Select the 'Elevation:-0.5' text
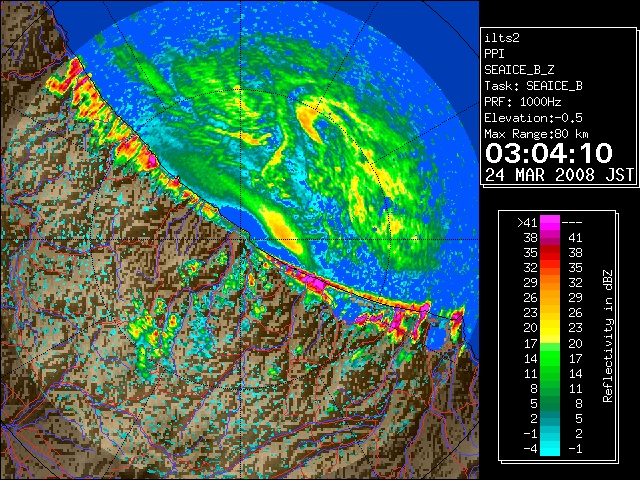Viewport: 640px width, 480px height. point(533,118)
